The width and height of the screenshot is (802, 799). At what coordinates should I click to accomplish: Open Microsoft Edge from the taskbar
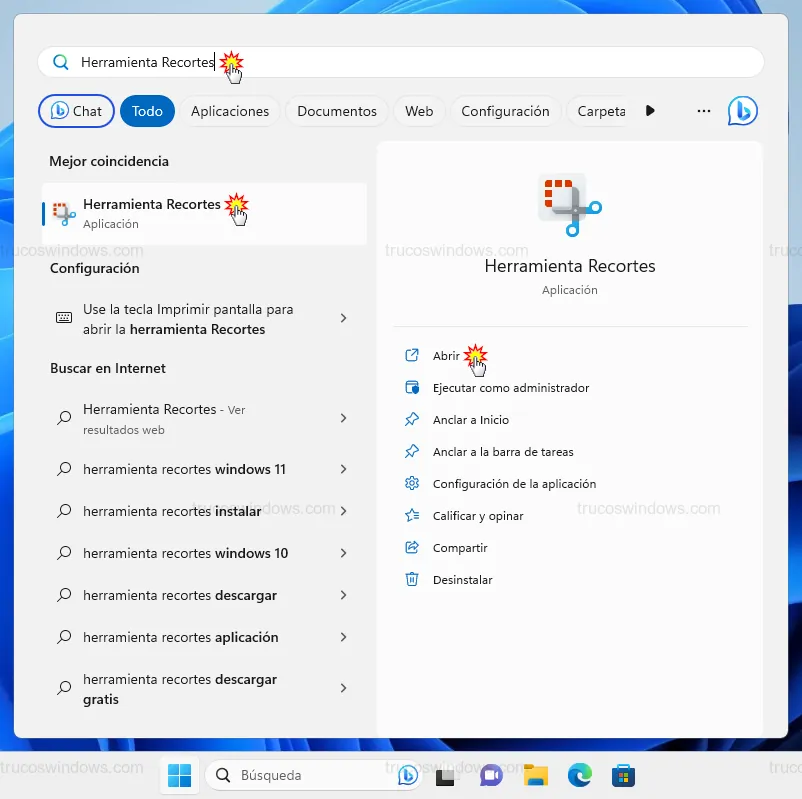(579, 775)
